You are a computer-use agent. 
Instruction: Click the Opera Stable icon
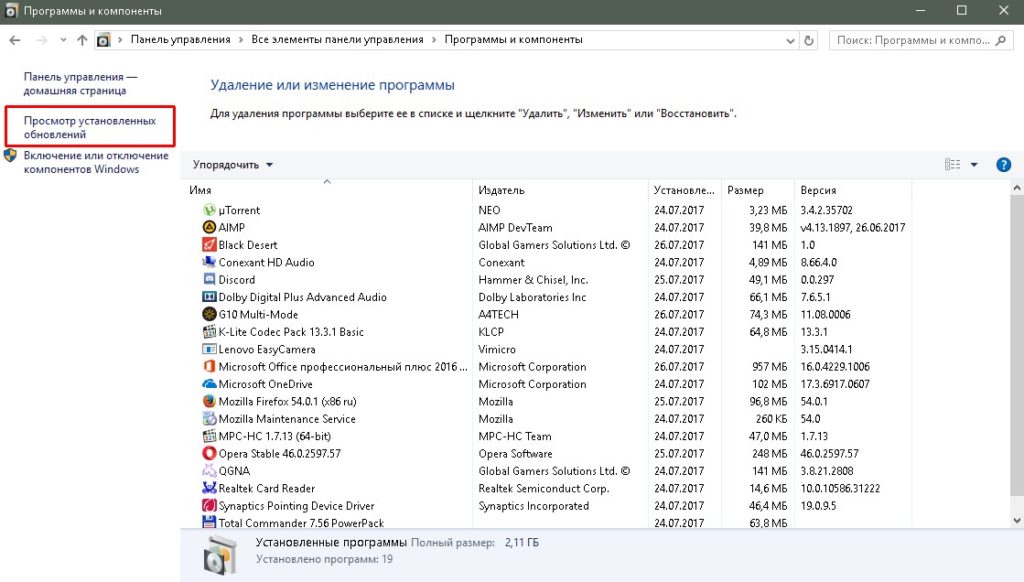(x=210, y=454)
